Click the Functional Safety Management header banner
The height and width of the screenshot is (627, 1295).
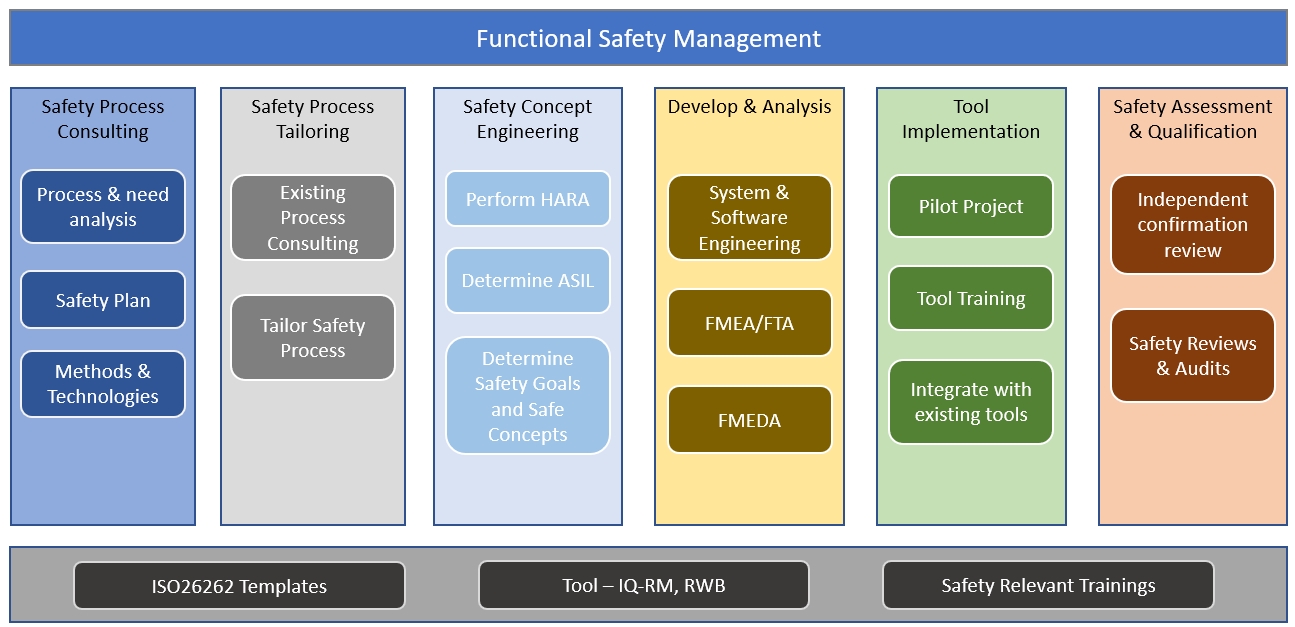pos(648,39)
